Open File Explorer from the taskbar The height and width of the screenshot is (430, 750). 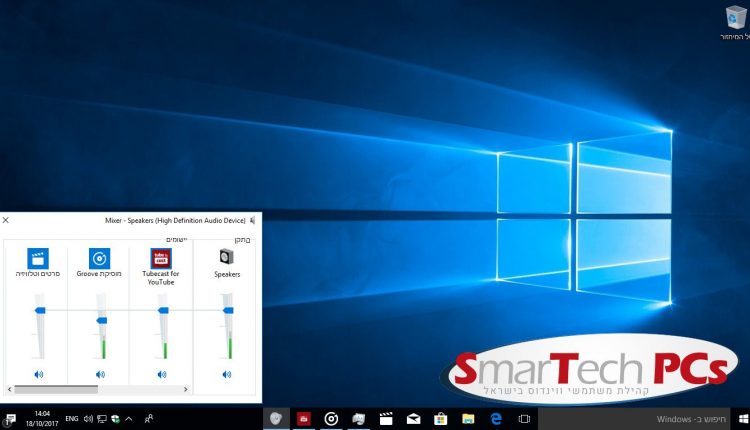tap(468, 419)
